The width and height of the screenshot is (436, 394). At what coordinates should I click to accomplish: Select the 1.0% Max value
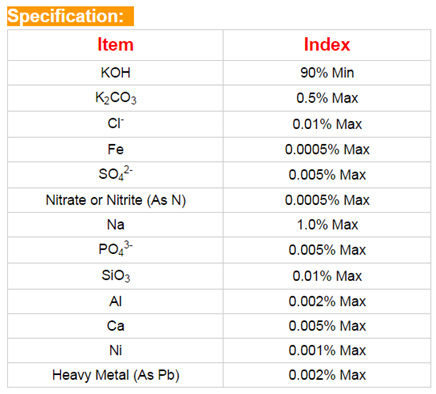click(x=327, y=225)
